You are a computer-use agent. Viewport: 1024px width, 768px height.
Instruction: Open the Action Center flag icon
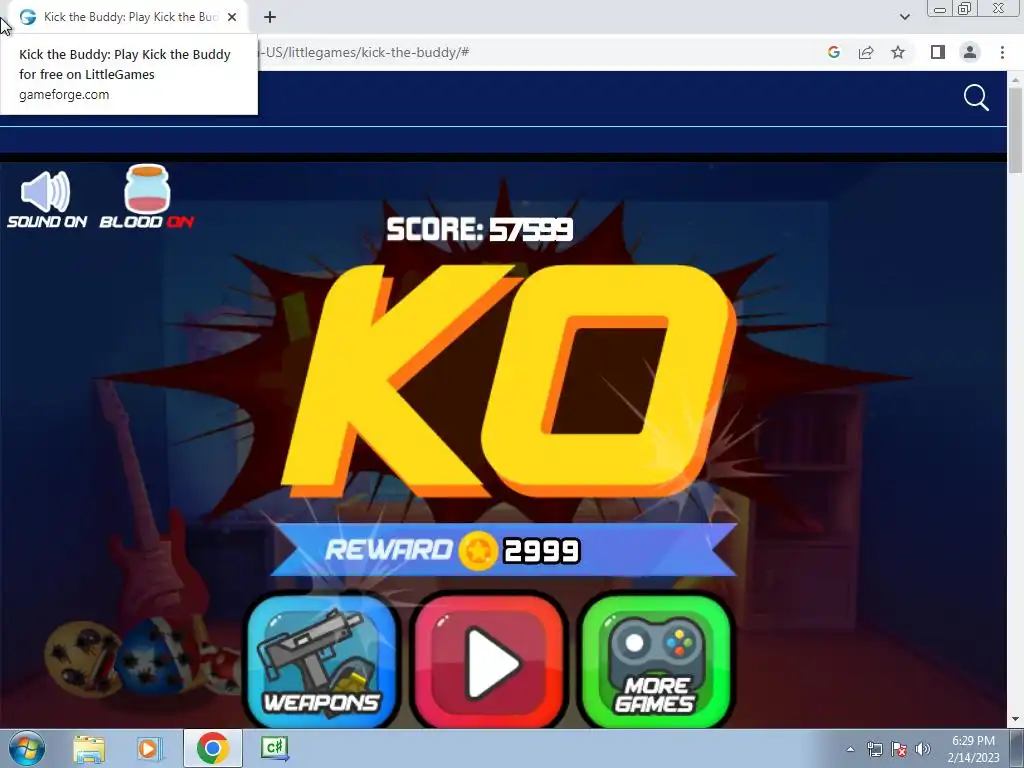pyautogui.click(x=899, y=749)
